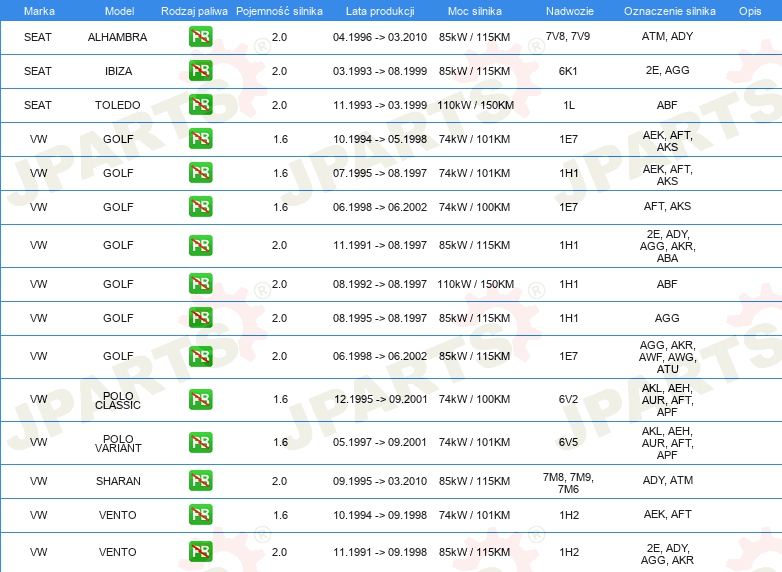
Task: Select the Model column header
Action: [x=119, y=11]
